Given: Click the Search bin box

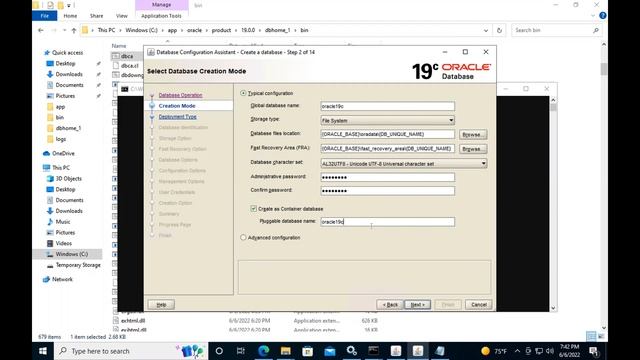Looking at the screenshot, I should coord(556,30).
